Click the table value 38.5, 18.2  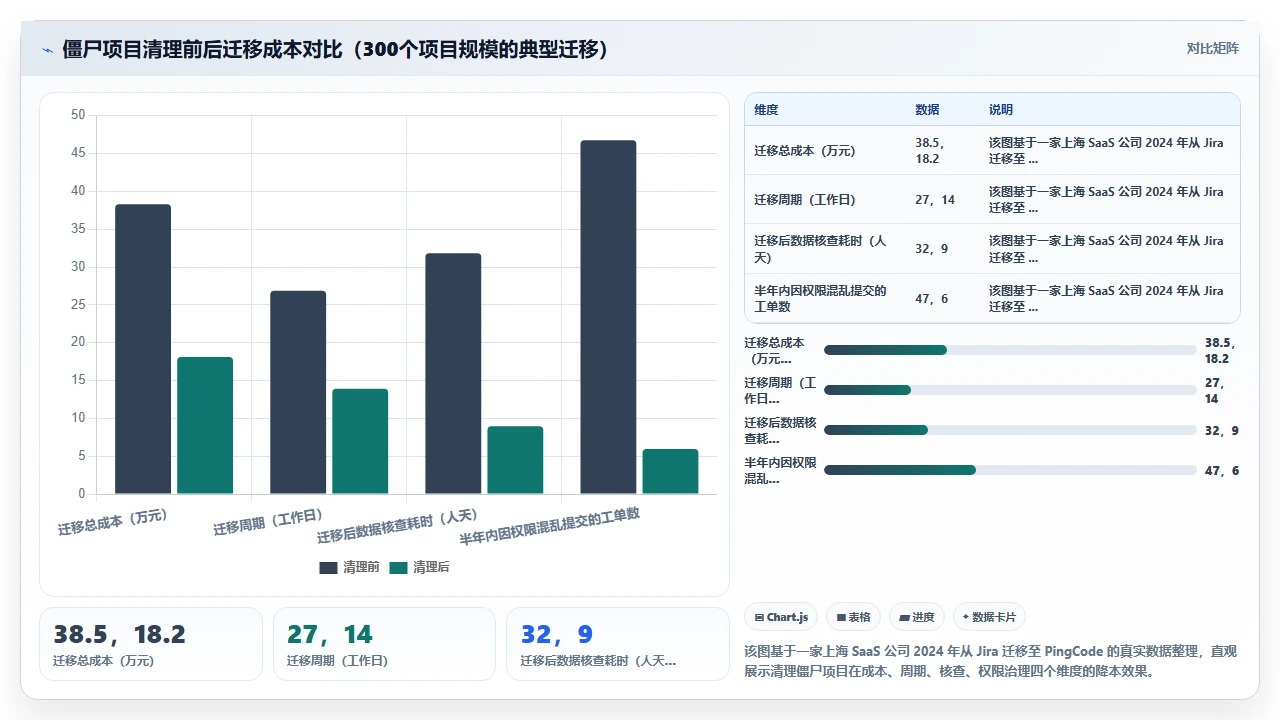[930, 151]
